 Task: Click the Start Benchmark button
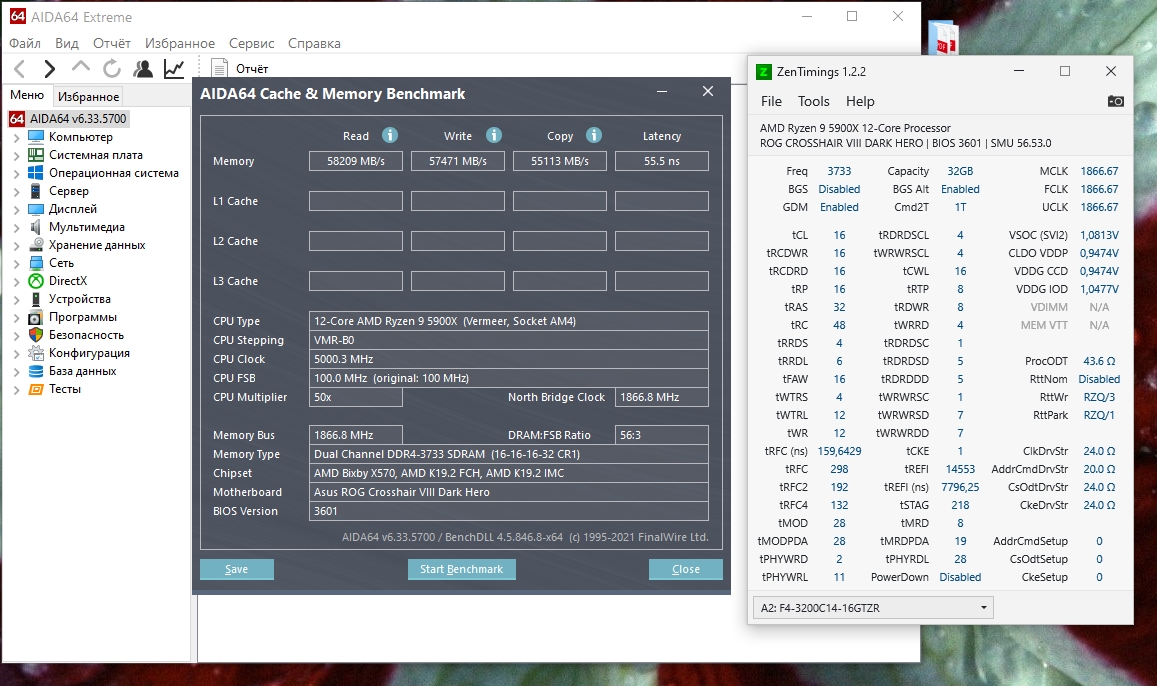[461, 569]
